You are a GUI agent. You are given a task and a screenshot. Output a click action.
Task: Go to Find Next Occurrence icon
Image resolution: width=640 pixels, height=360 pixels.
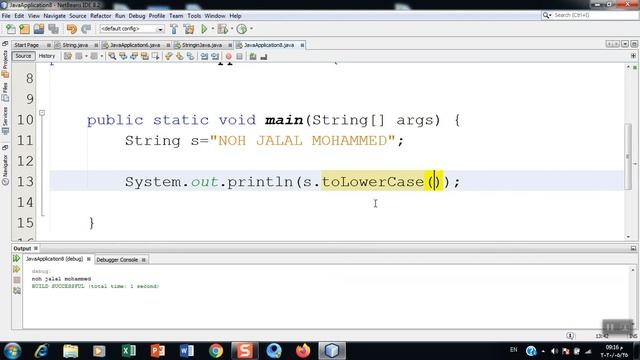pos(133,56)
